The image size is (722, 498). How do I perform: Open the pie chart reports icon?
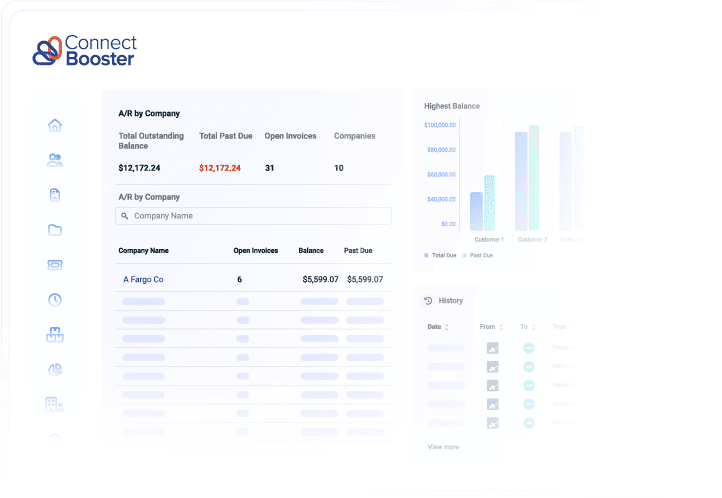(55, 369)
